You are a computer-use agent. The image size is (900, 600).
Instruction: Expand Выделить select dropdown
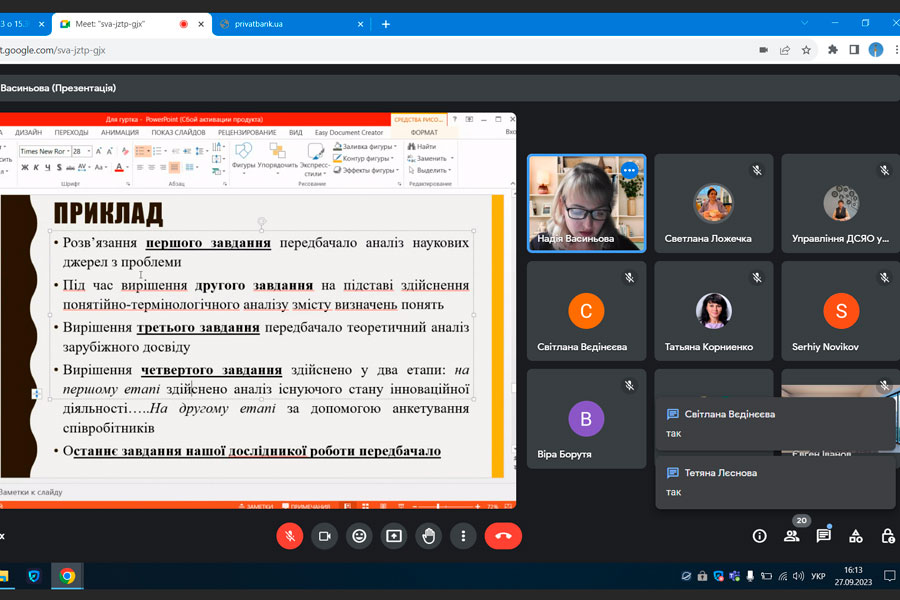429,170
